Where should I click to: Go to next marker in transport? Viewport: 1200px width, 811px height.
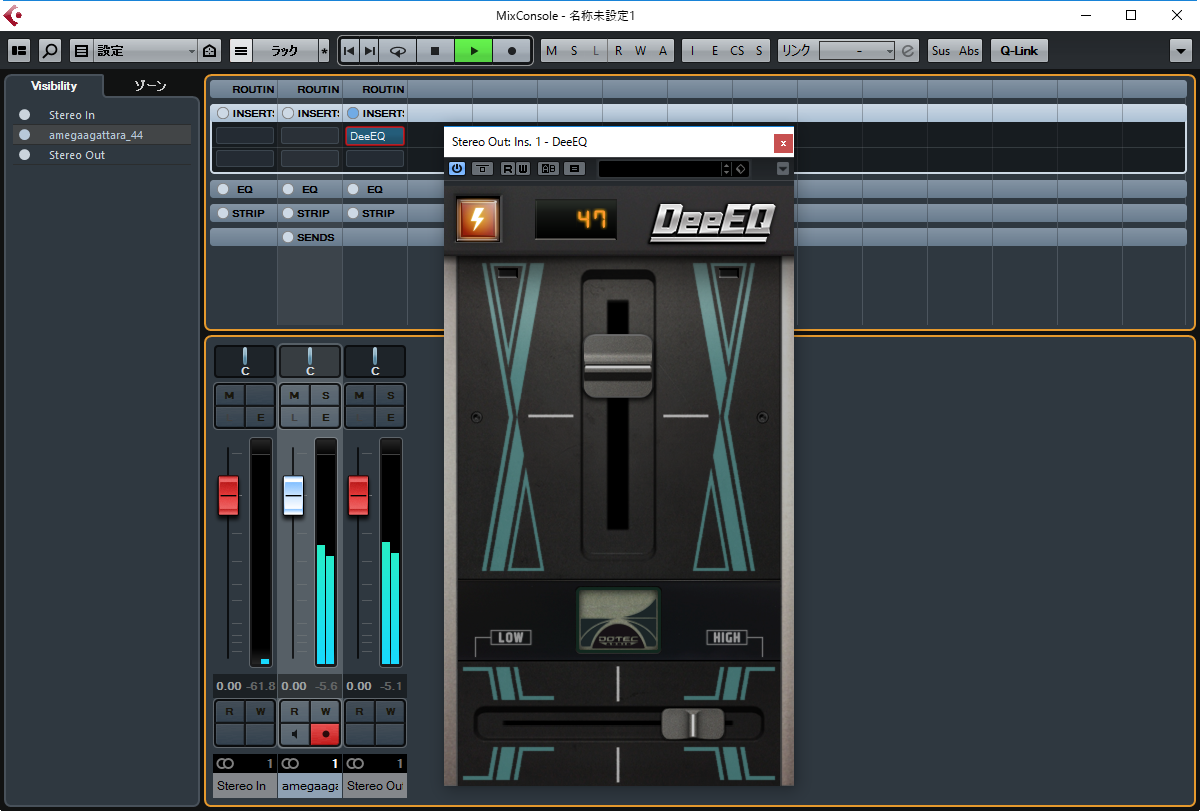[x=369, y=50]
